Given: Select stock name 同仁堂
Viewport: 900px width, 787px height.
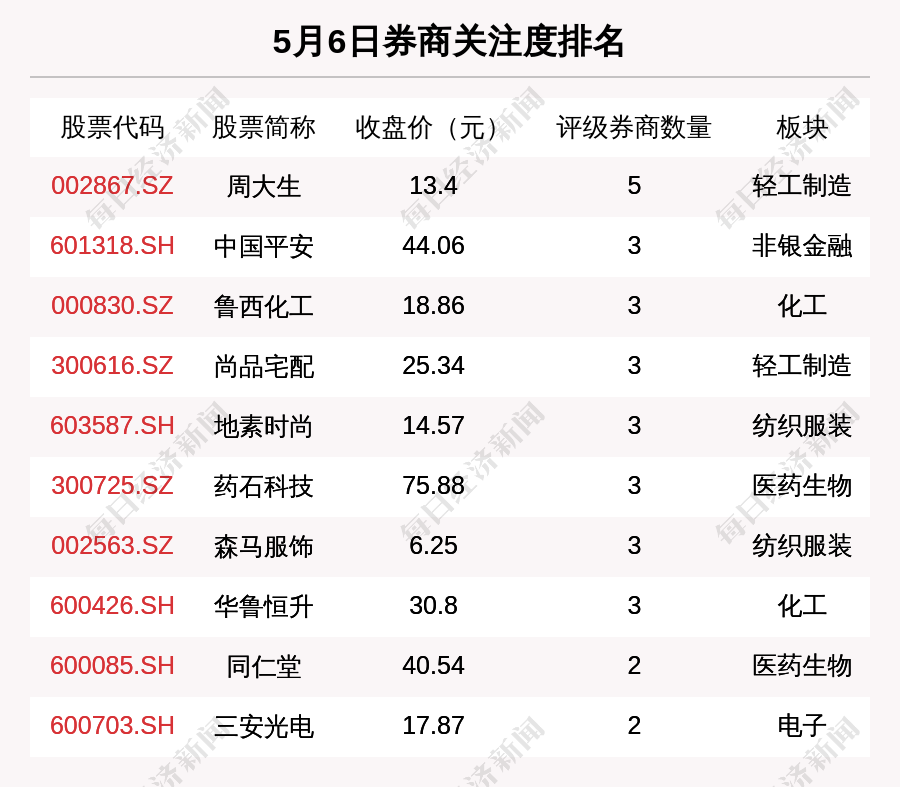Looking at the screenshot, I should [263, 666].
